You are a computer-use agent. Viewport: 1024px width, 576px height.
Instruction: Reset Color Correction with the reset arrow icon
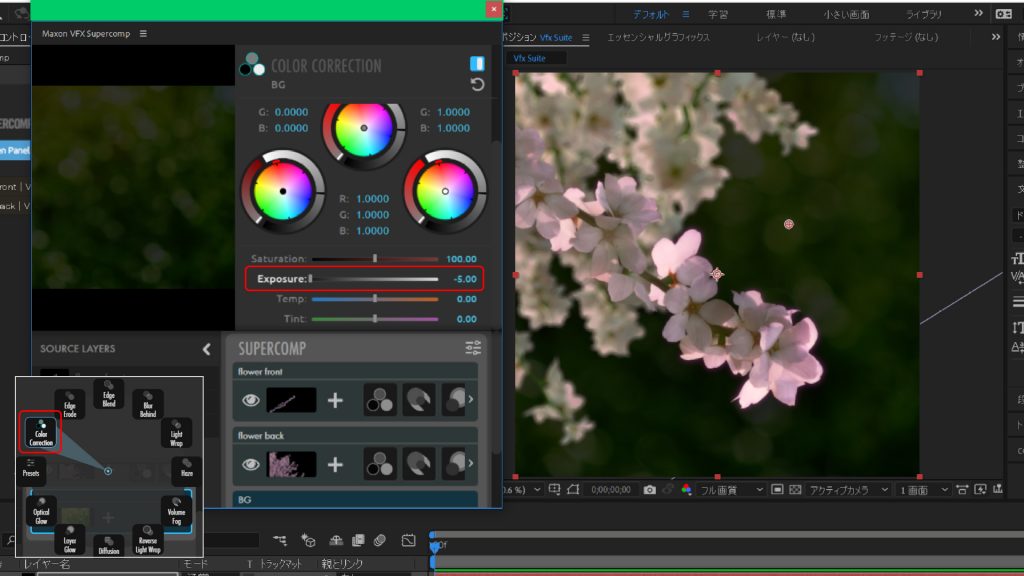coord(477,85)
